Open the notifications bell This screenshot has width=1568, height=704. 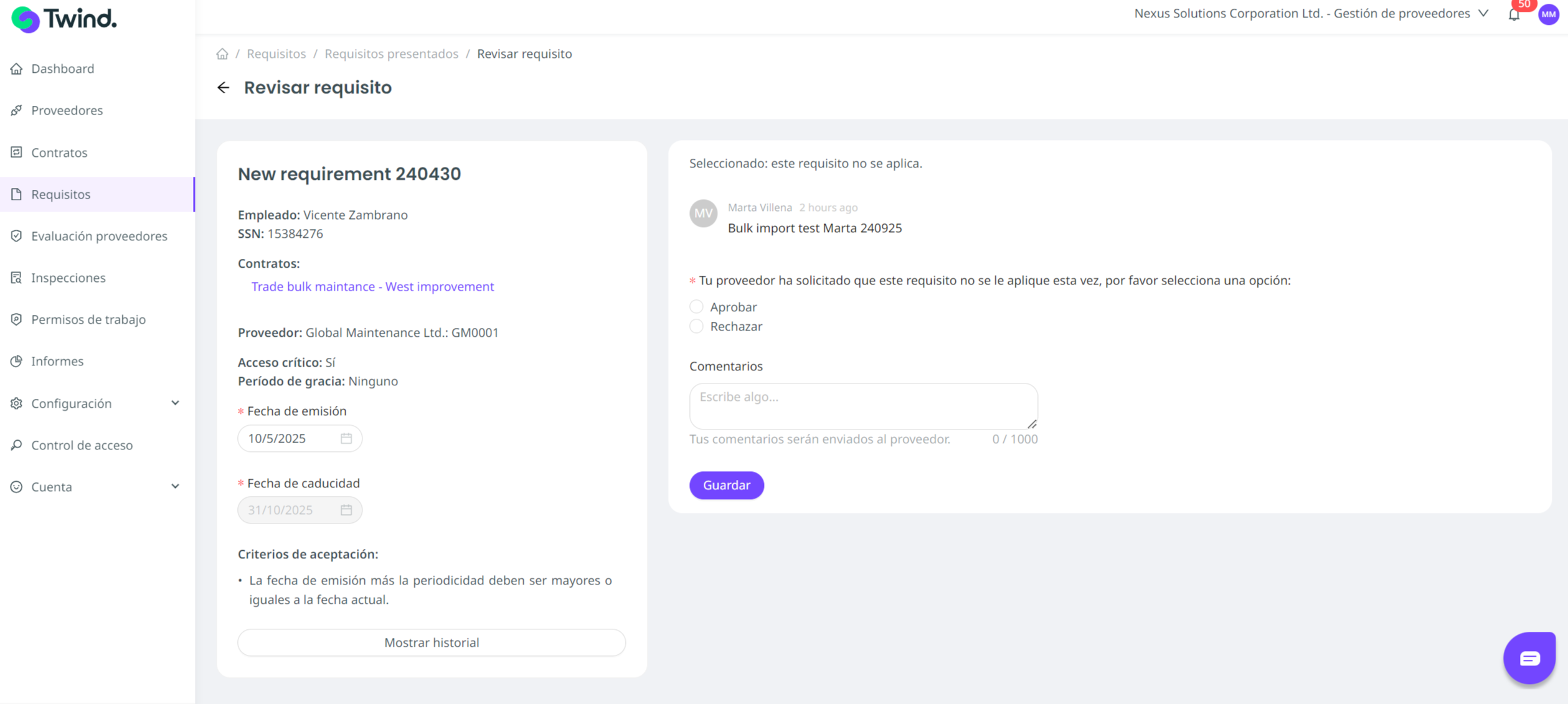point(1514,15)
